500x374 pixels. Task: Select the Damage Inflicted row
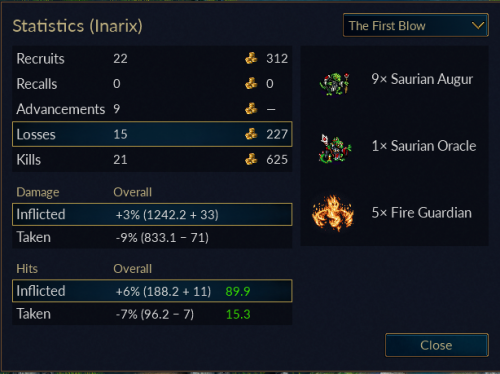pos(152,214)
